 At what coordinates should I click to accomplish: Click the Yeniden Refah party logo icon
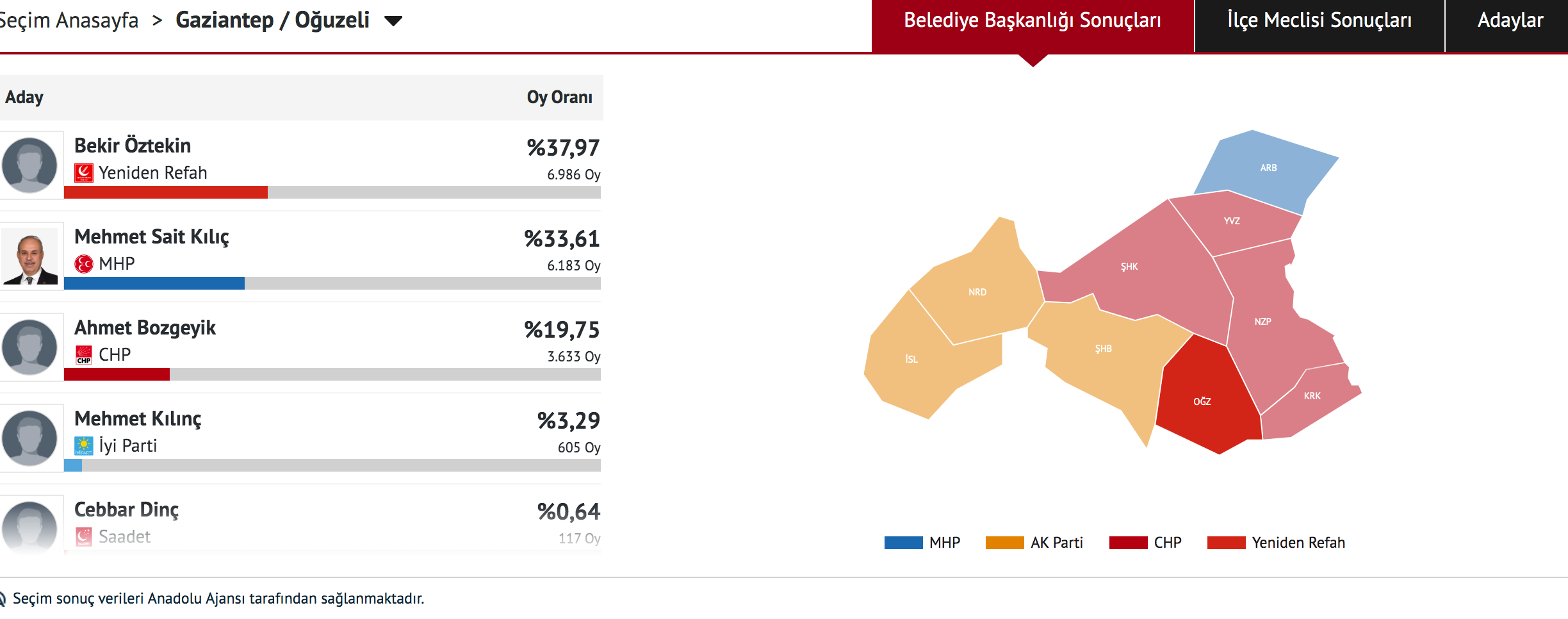click(84, 173)
